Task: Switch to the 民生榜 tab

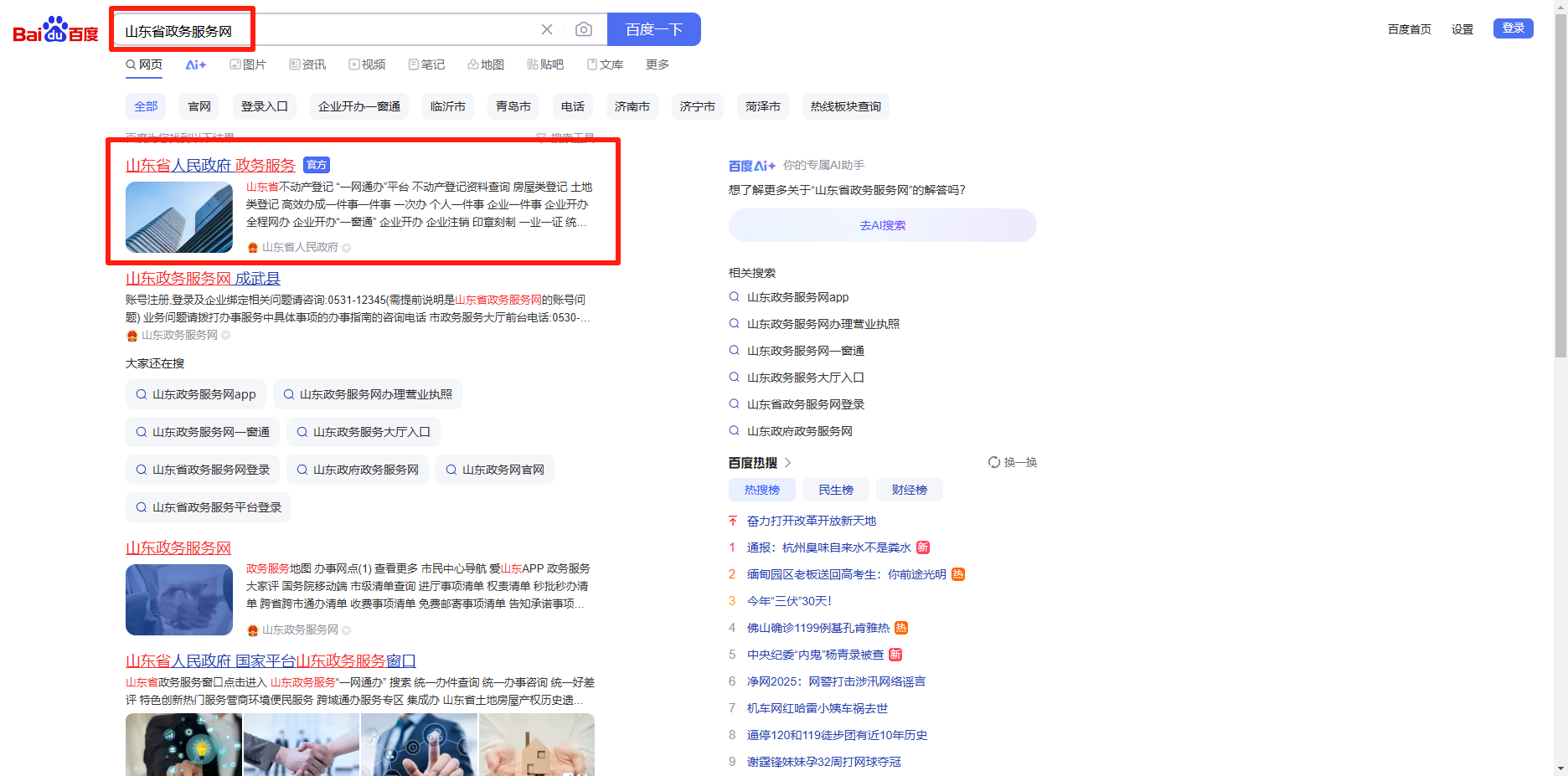Action: [835, 490]
